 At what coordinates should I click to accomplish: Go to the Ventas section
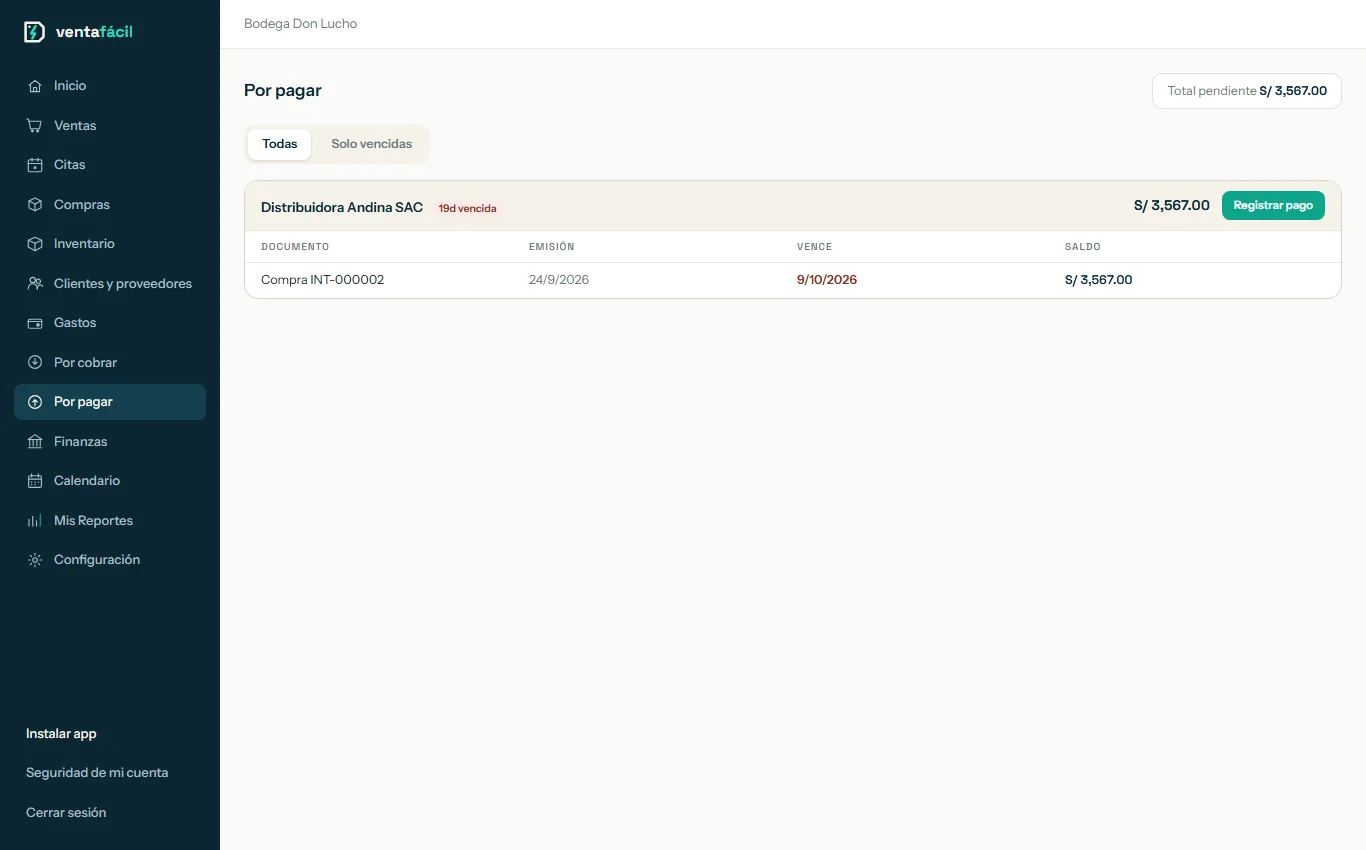(110, 126)
